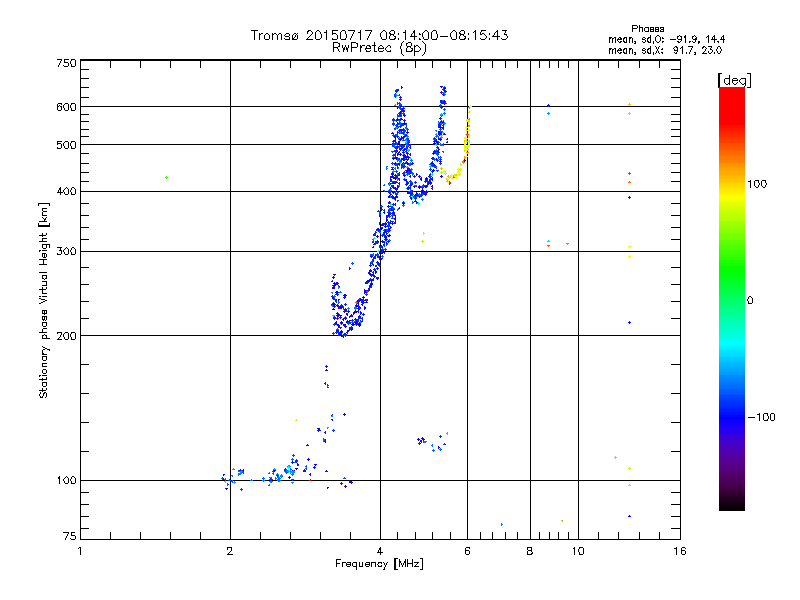Viewport: 800px width, 600px height.
Task: Click the x-axis tick label '6'
Action: click(467, 551)
